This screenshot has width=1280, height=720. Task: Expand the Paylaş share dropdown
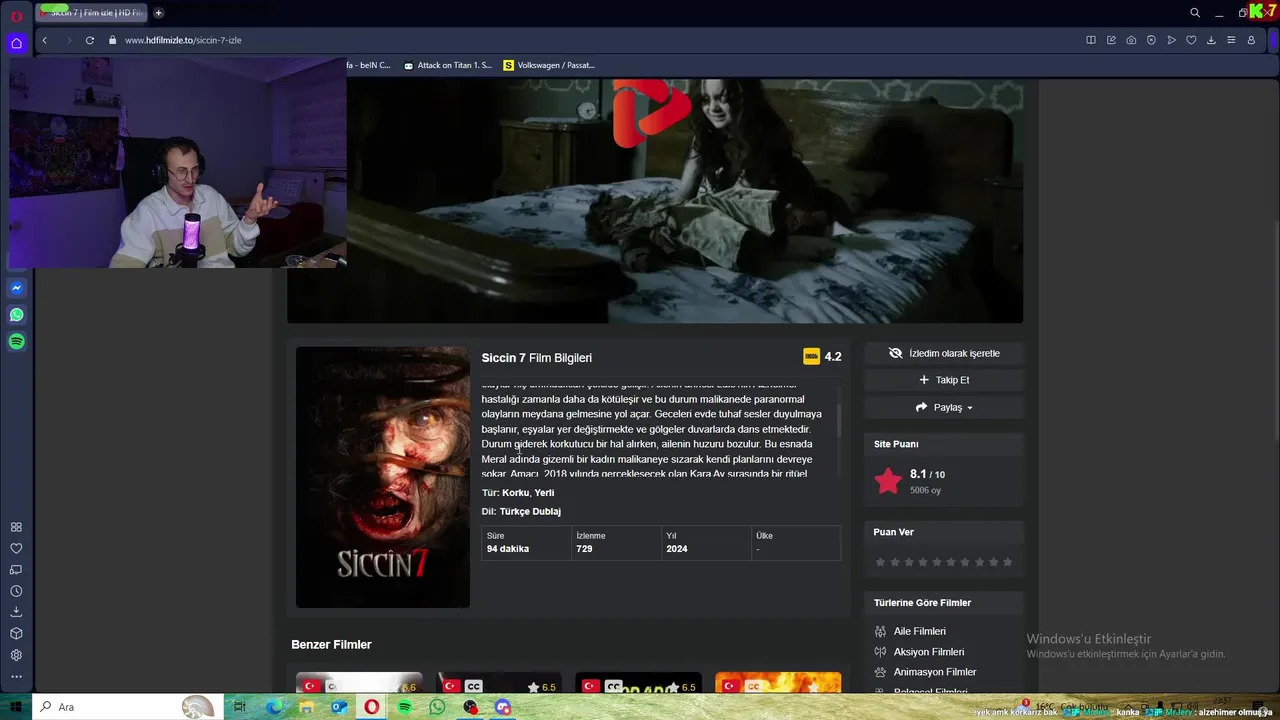pyautogui.click(x=944, y=407)
